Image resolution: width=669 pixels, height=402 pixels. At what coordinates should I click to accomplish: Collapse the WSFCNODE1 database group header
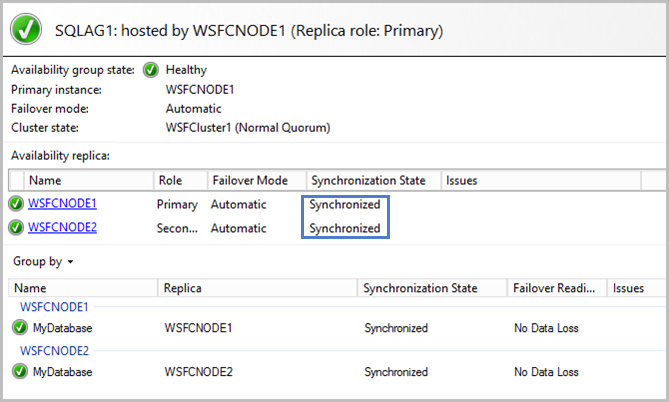click(x=54, y=307)
